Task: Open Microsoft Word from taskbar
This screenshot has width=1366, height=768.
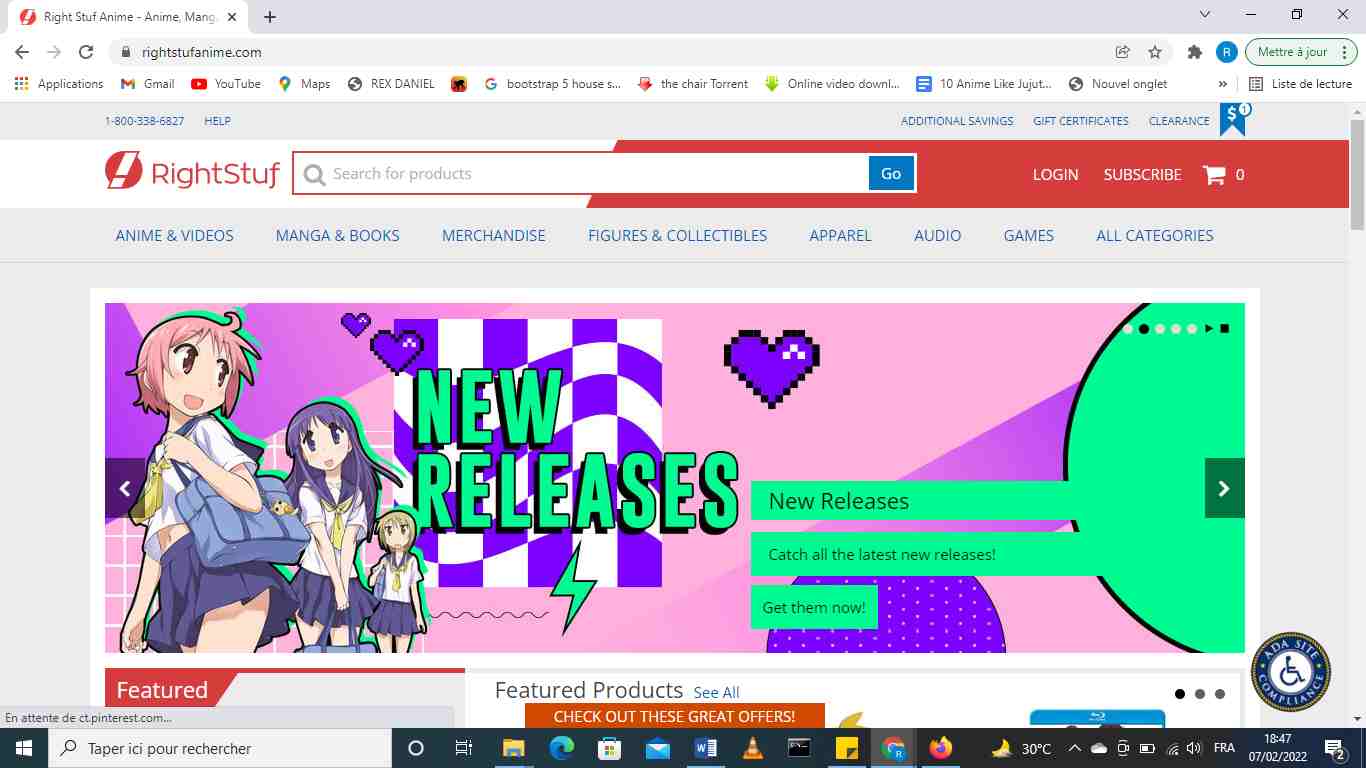Action: click(x=705, y=748)
